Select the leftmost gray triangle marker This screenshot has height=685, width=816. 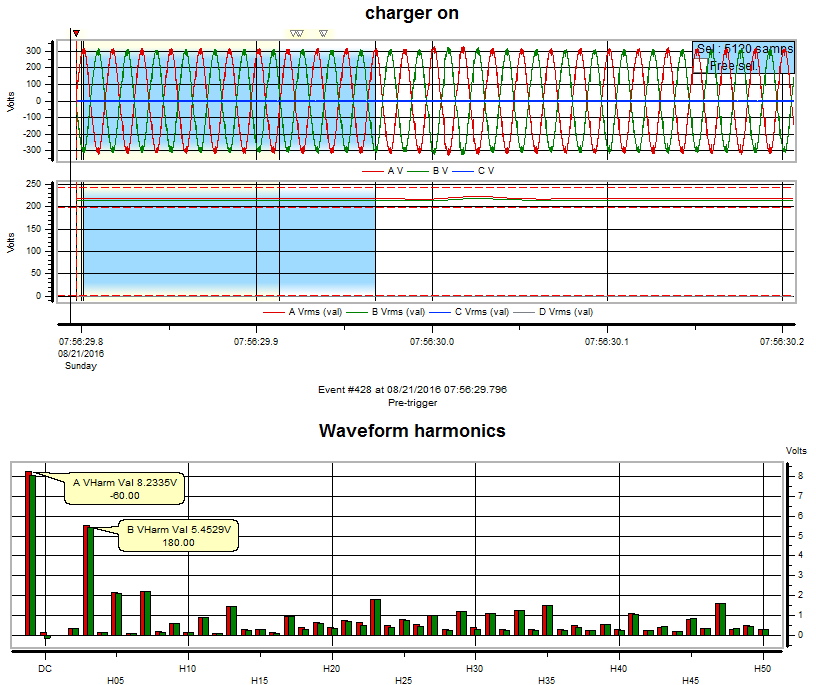coord(293,33)
